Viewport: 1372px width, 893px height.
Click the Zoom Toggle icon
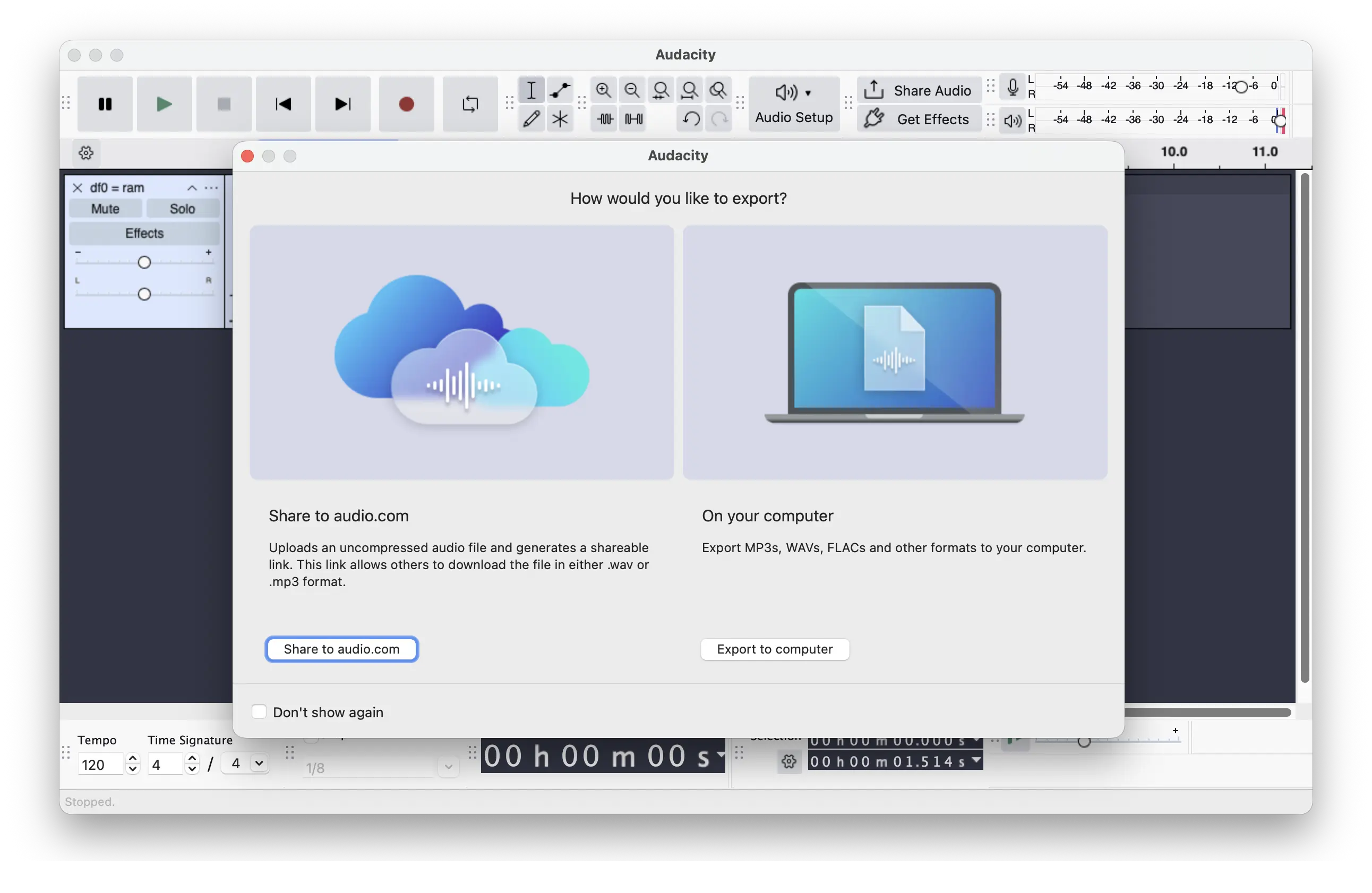(x=718, y=90)
